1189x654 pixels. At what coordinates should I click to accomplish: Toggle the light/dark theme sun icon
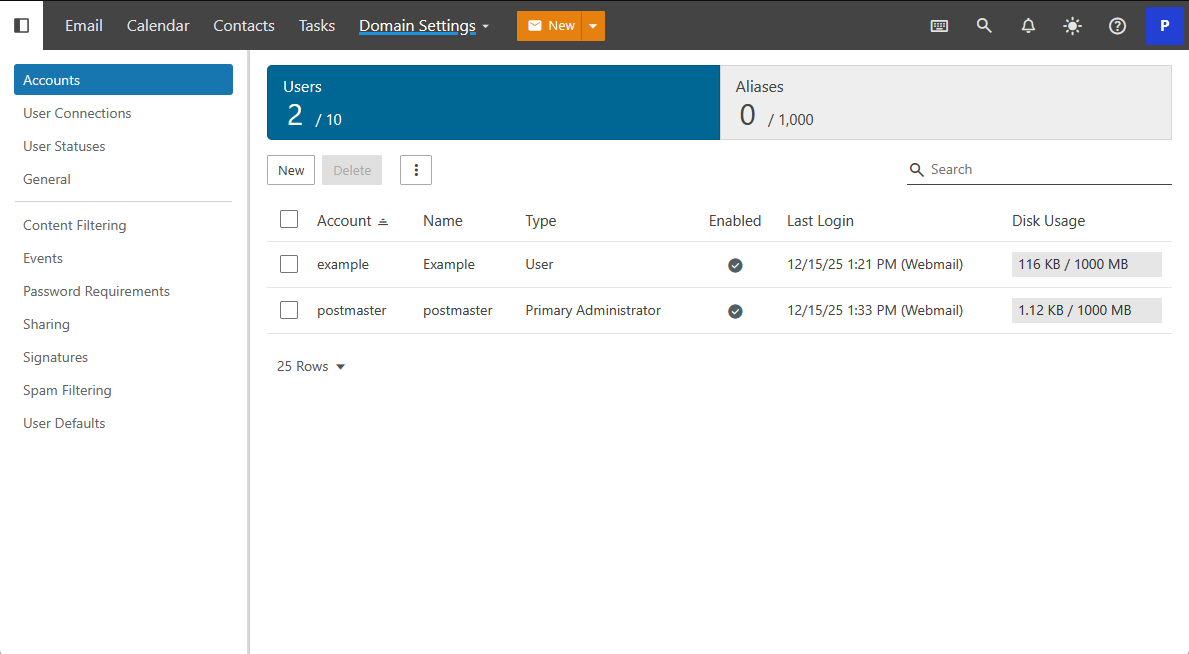click(1072, 26)
